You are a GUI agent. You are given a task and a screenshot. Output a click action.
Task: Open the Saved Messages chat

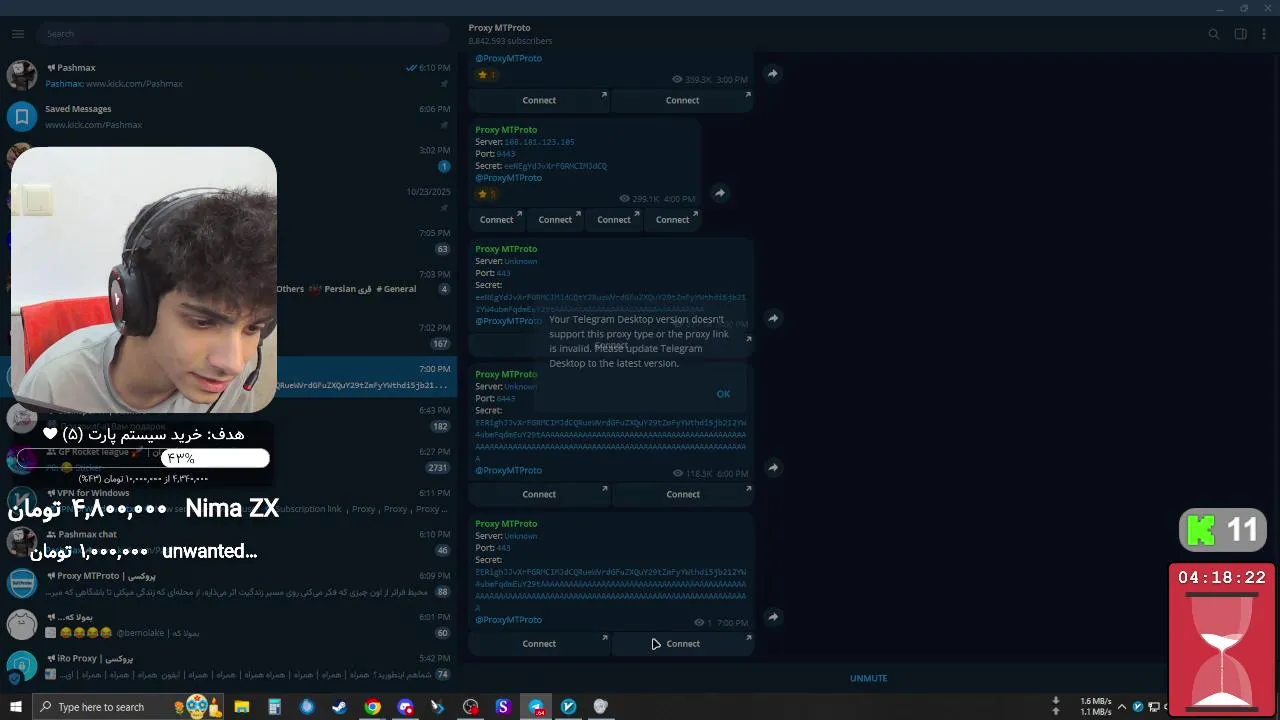(228, 116)
